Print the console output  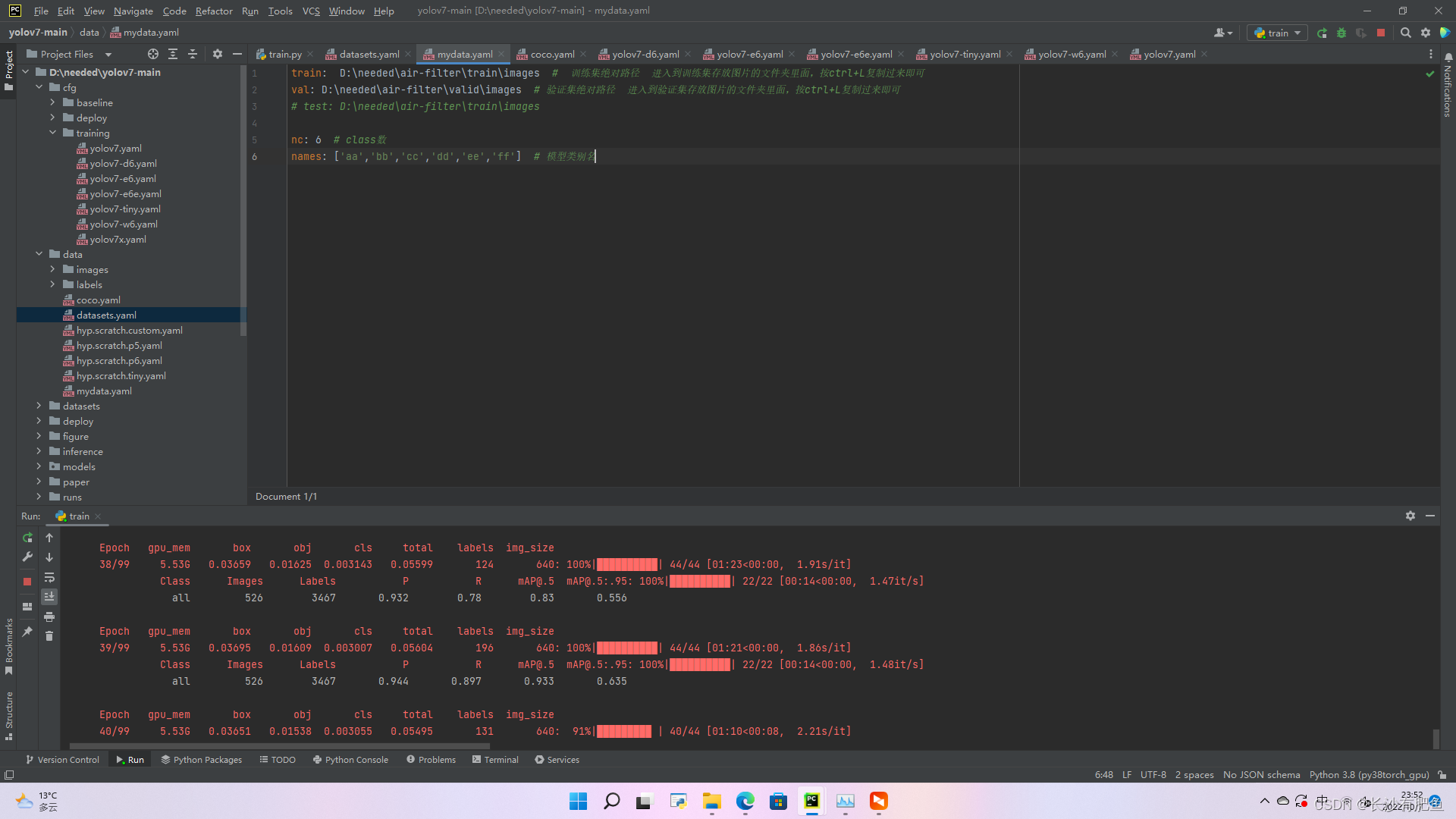click(49, 617)
